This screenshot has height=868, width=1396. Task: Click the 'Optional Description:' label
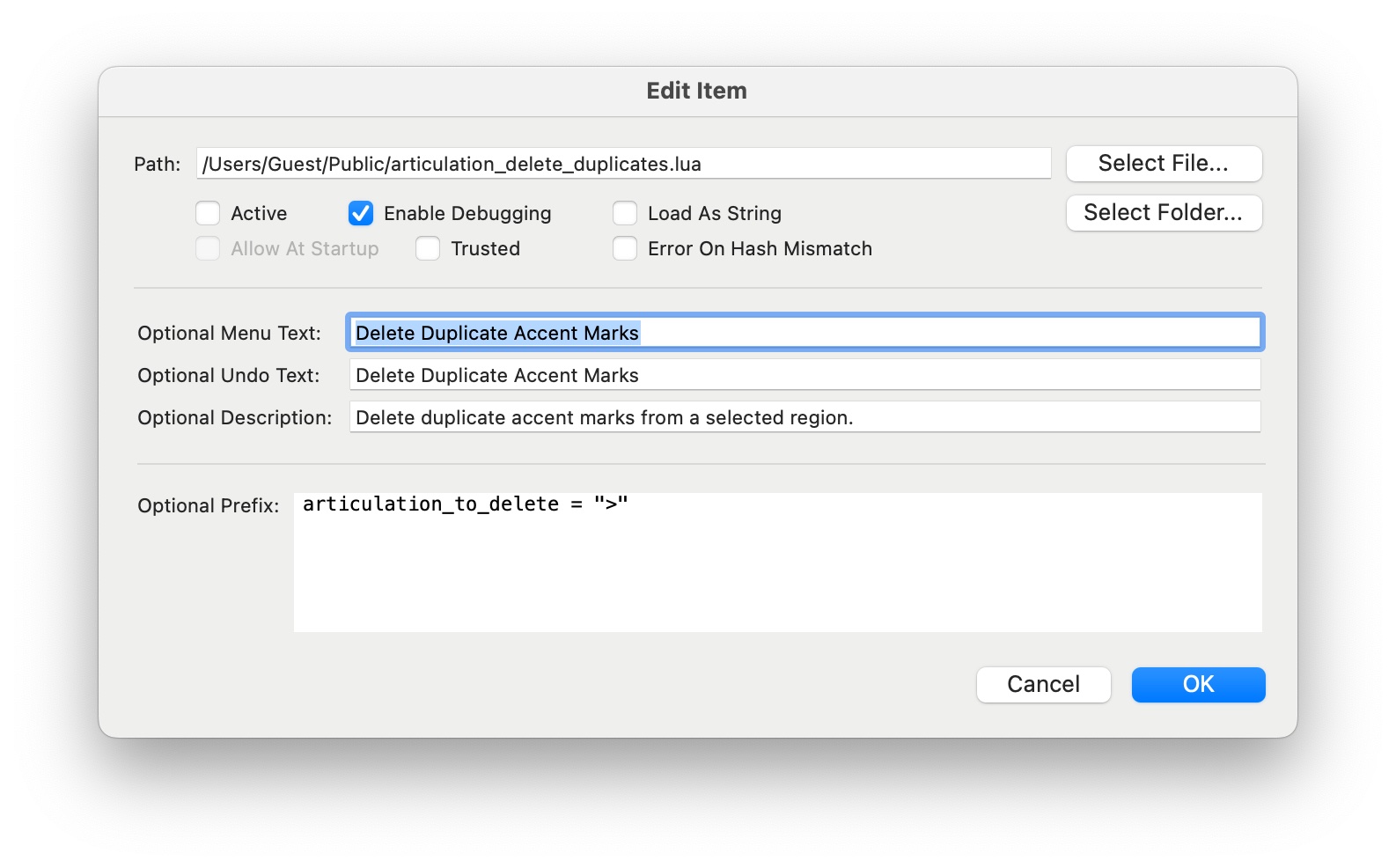[234, 418]
